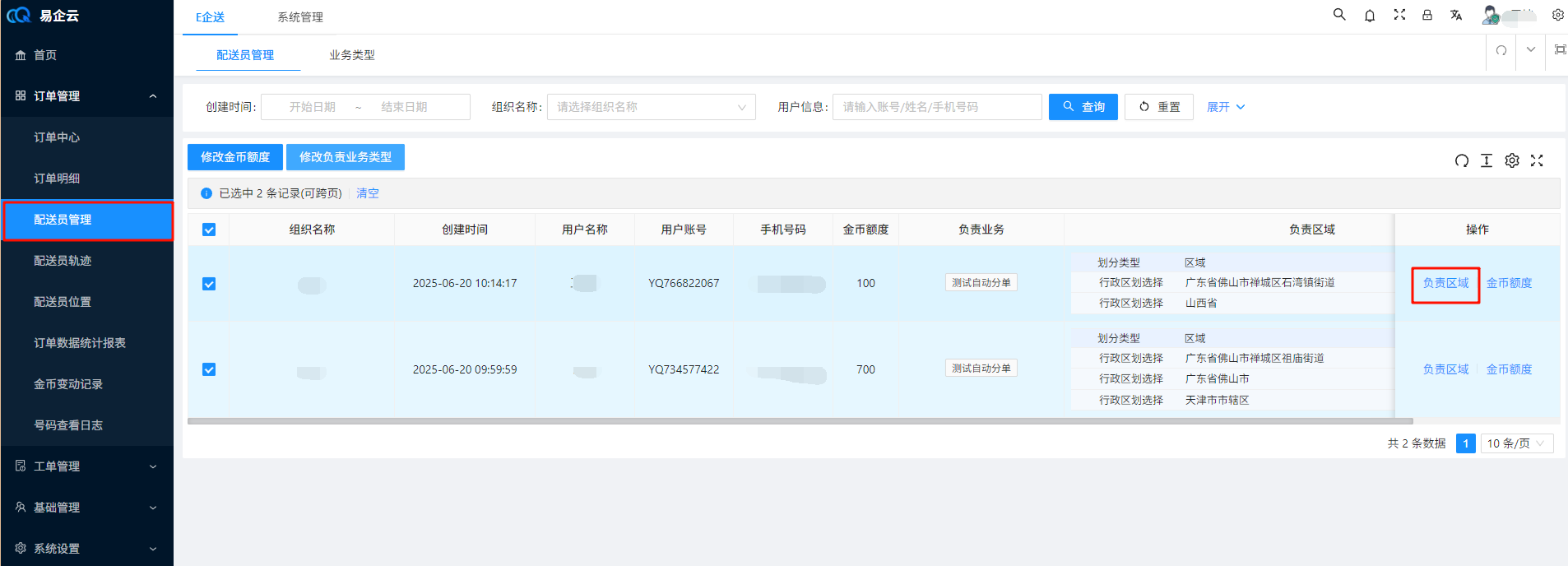1568x566 pixels.
Task: Click the horizontal table scrollbar
Action: (800, 421)
